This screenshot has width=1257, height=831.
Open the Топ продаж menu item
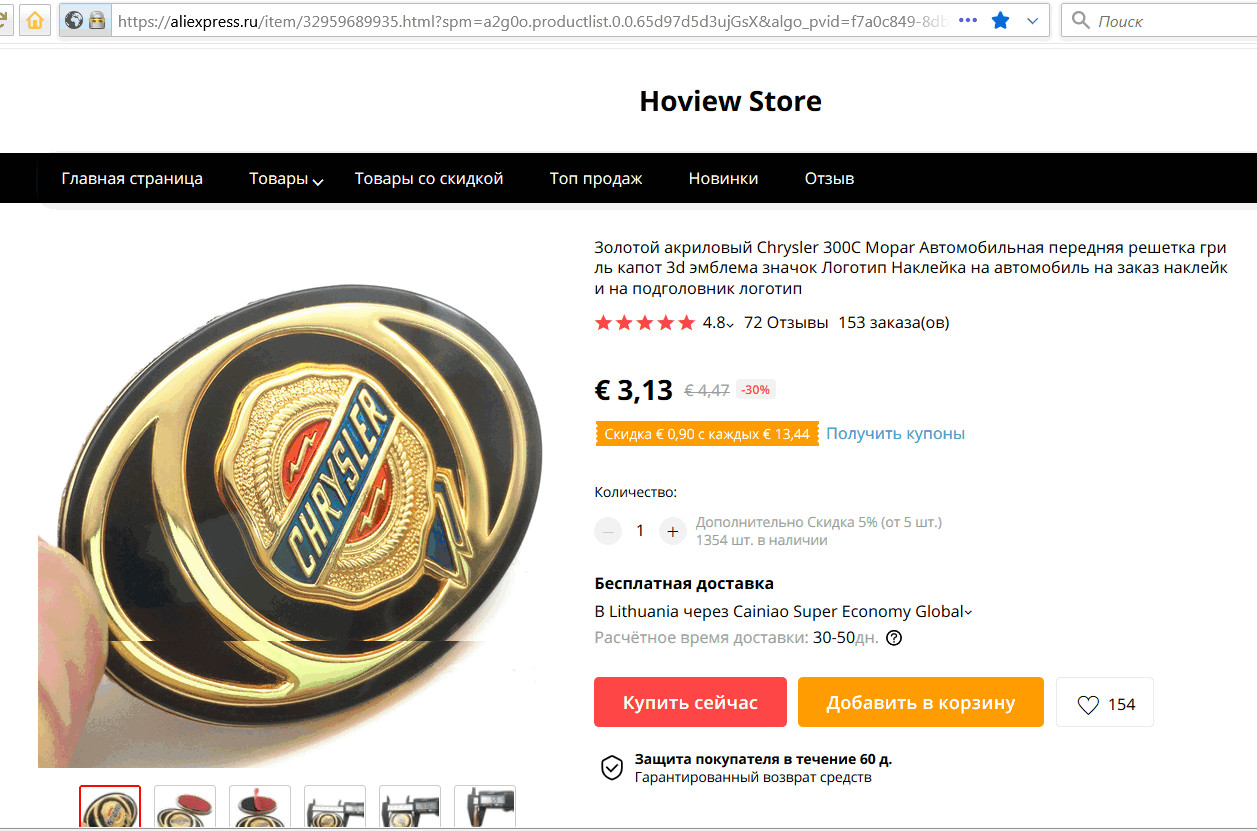click(596, 179)
